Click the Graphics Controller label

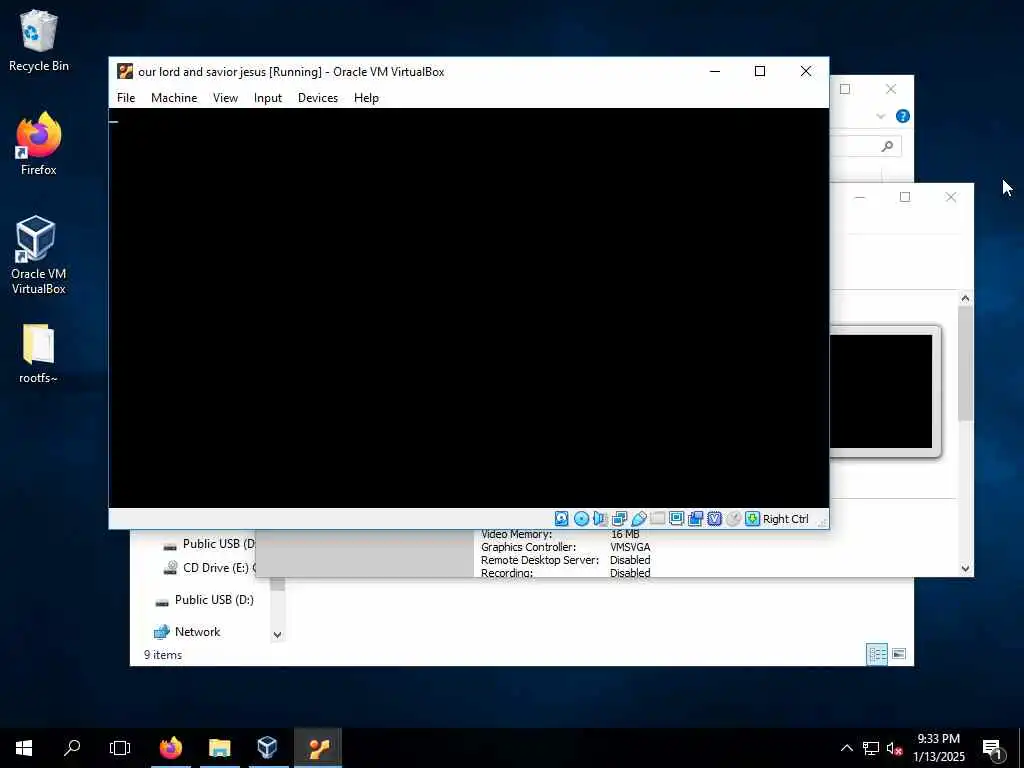528,547
